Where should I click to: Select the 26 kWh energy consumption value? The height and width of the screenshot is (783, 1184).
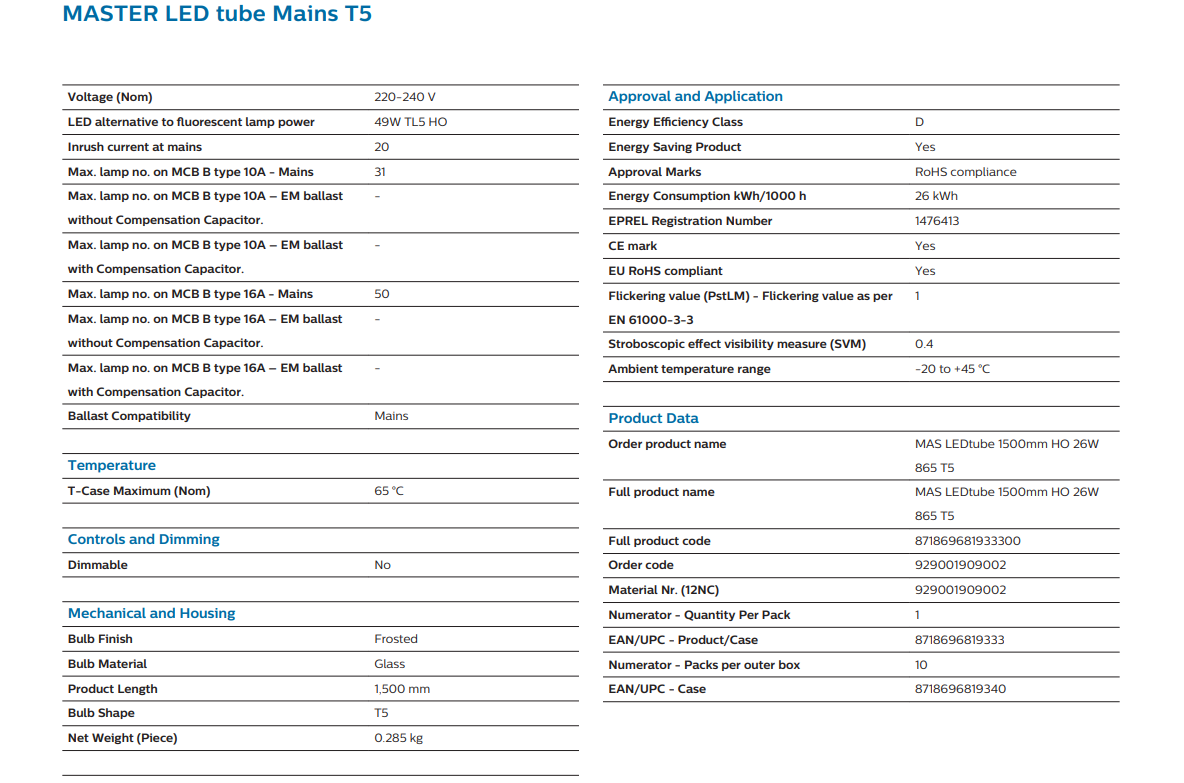[935, 196]
